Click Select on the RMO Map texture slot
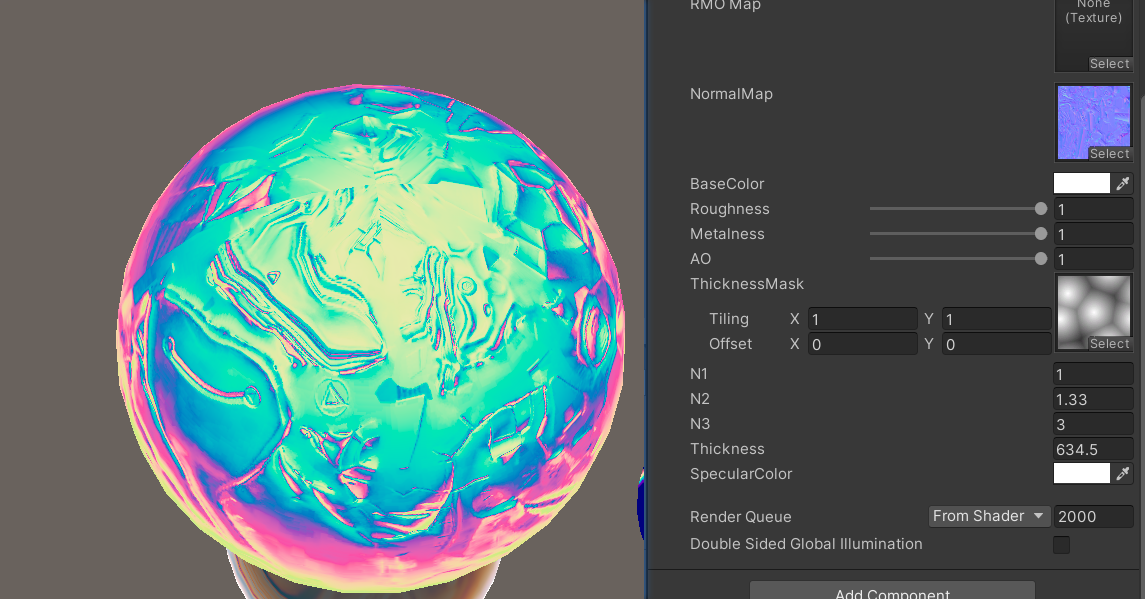Viewport: 1145px width, 599px height. coord(1109,64)
